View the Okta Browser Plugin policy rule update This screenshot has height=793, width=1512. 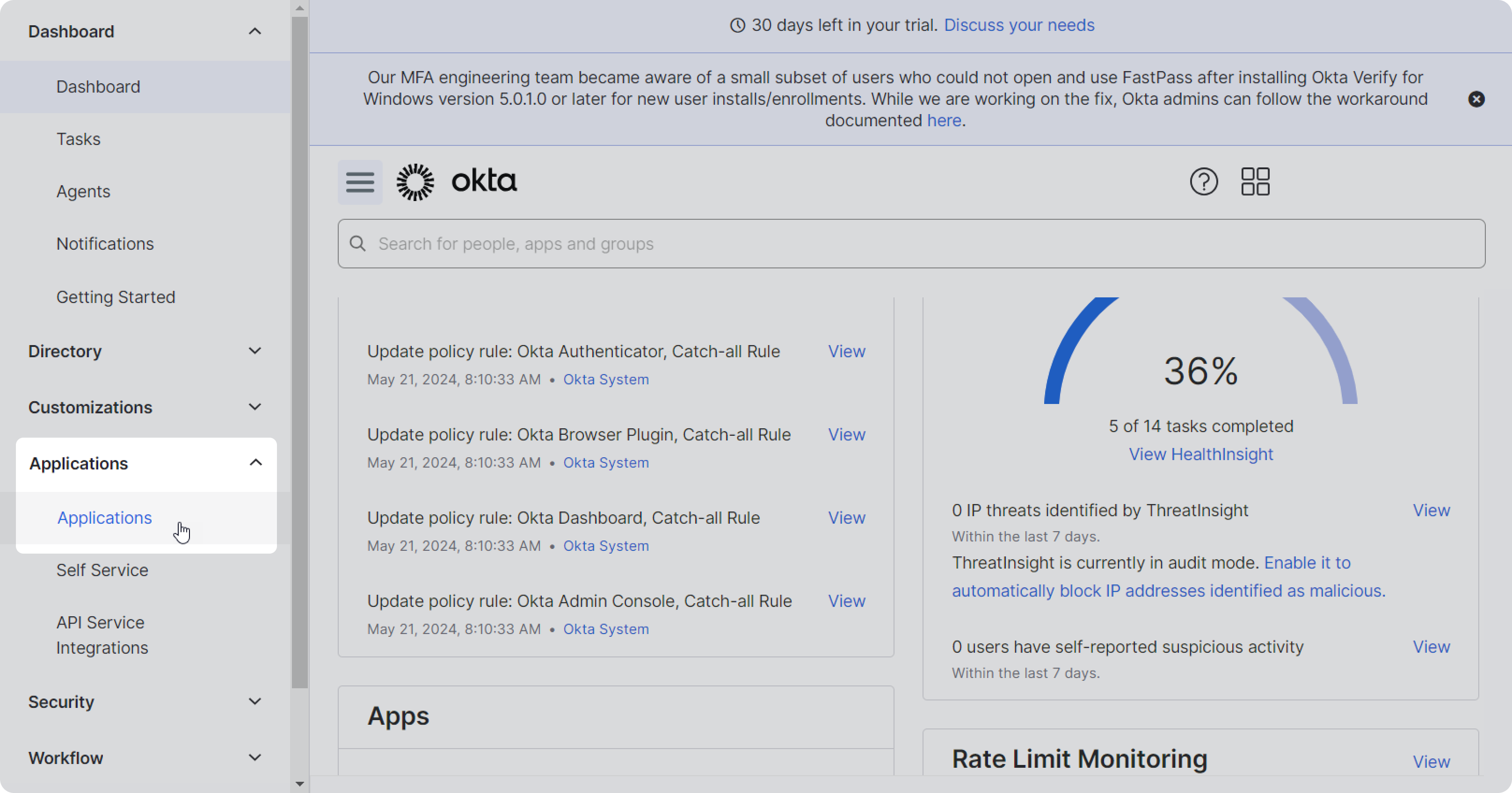[846, 435]
